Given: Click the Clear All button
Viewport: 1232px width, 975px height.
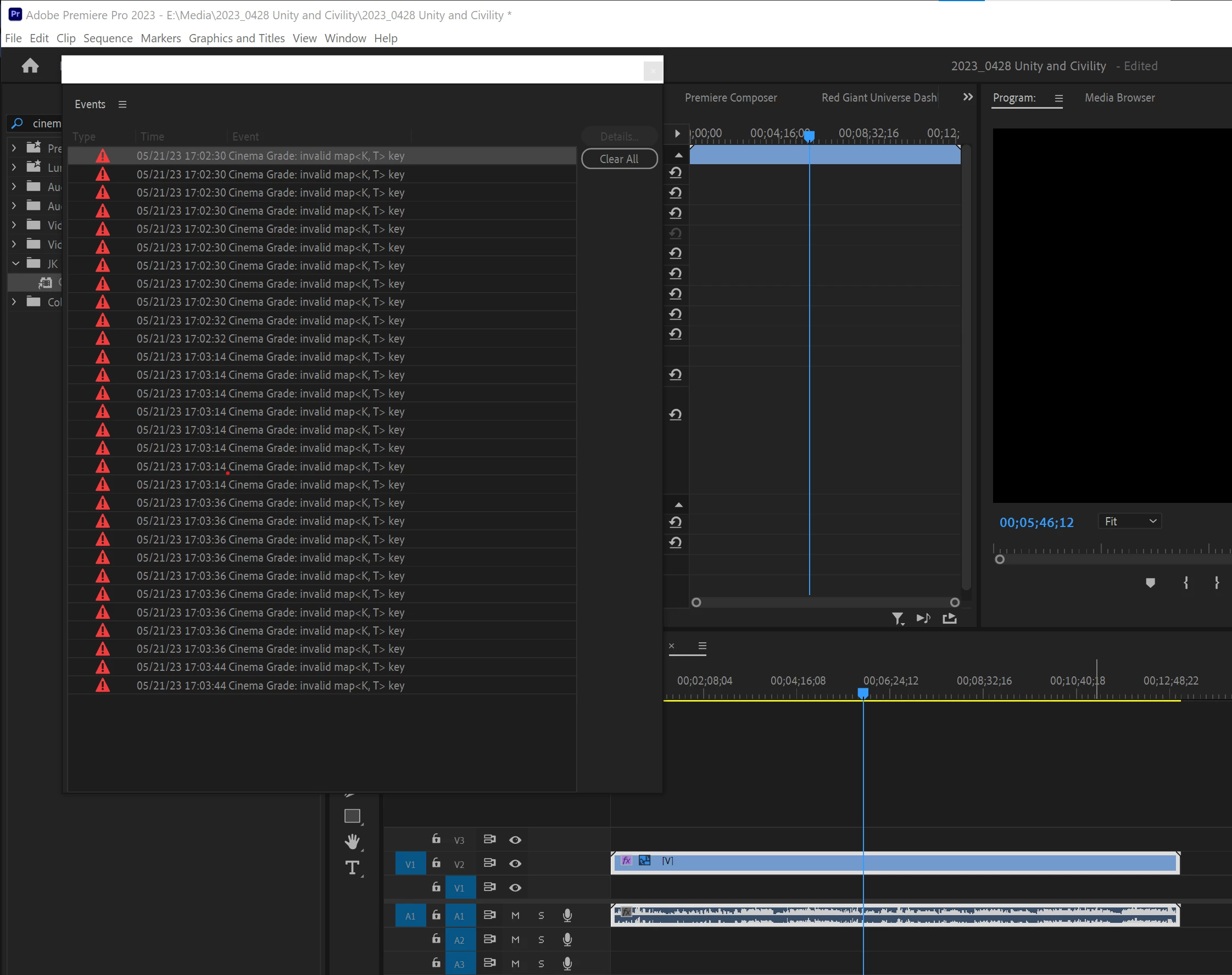Looking at the screenshot, I should click(x=618, y=159).
